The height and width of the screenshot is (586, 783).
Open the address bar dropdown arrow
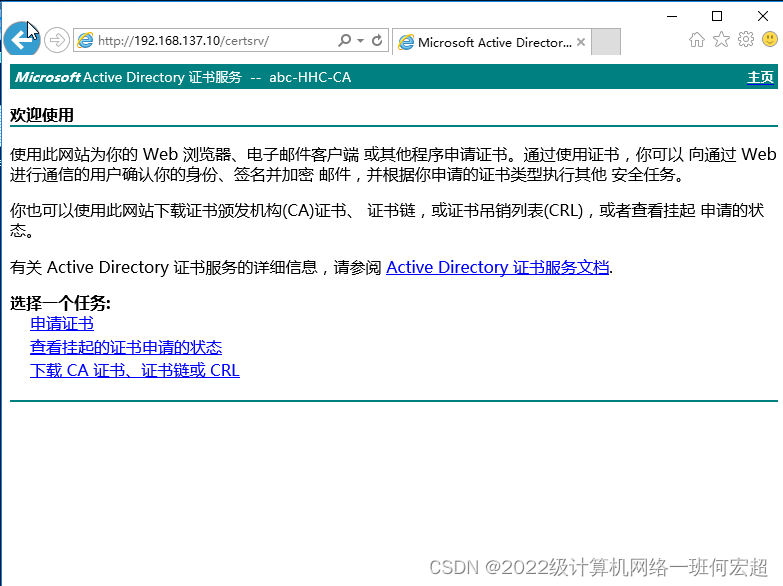point(361,40)
